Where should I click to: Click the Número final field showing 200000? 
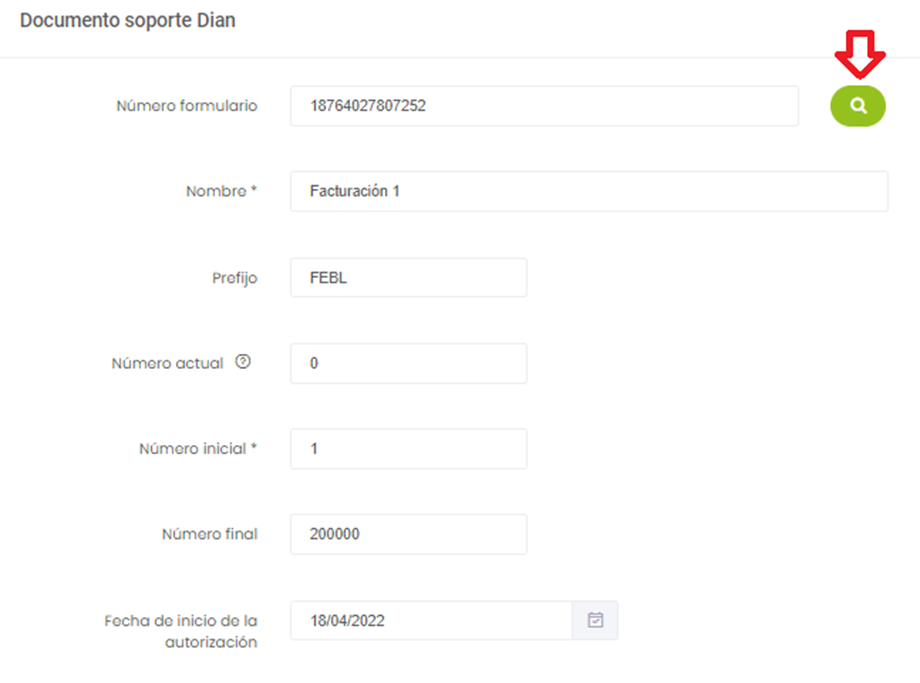click(x=408, y=534)
